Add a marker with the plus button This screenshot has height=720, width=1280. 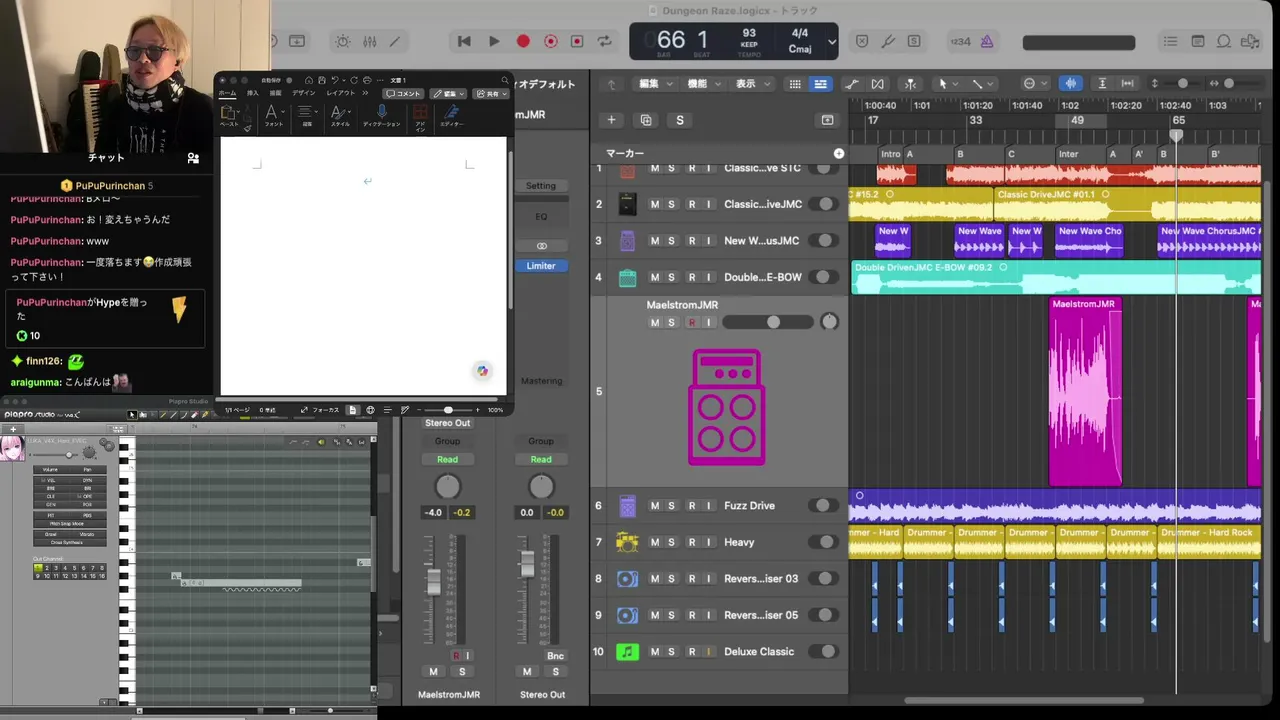[x=839, y=154]
